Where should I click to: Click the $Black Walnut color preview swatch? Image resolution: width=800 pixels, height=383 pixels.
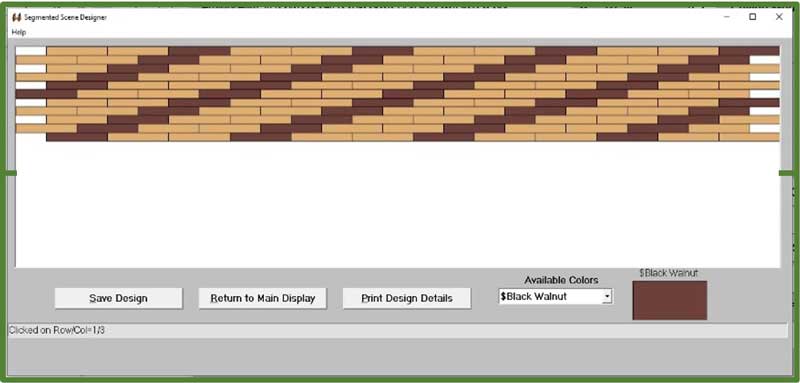669,300
